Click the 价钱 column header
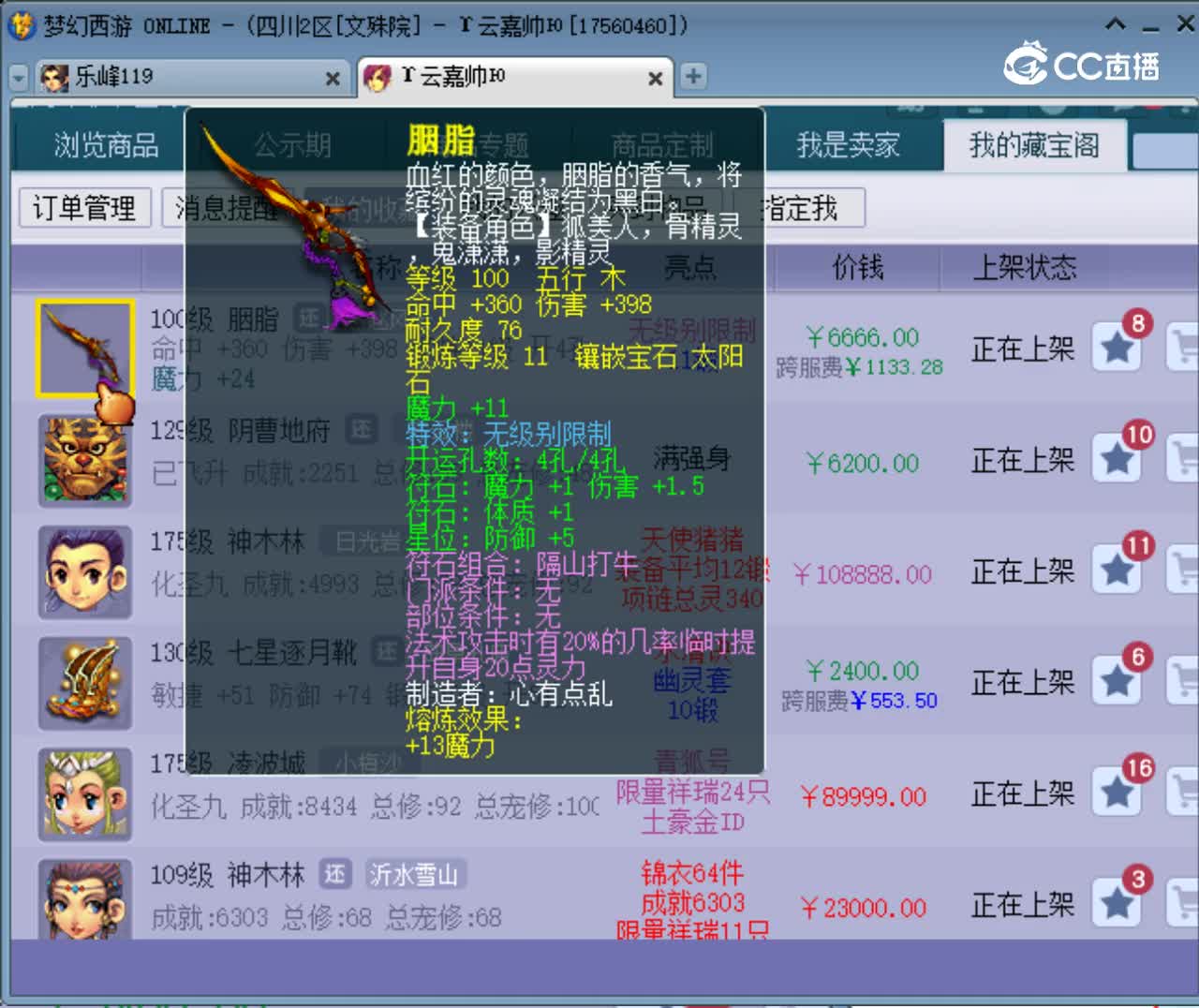The height and width of the screenshot is (1008, 1199). point(858,268)
